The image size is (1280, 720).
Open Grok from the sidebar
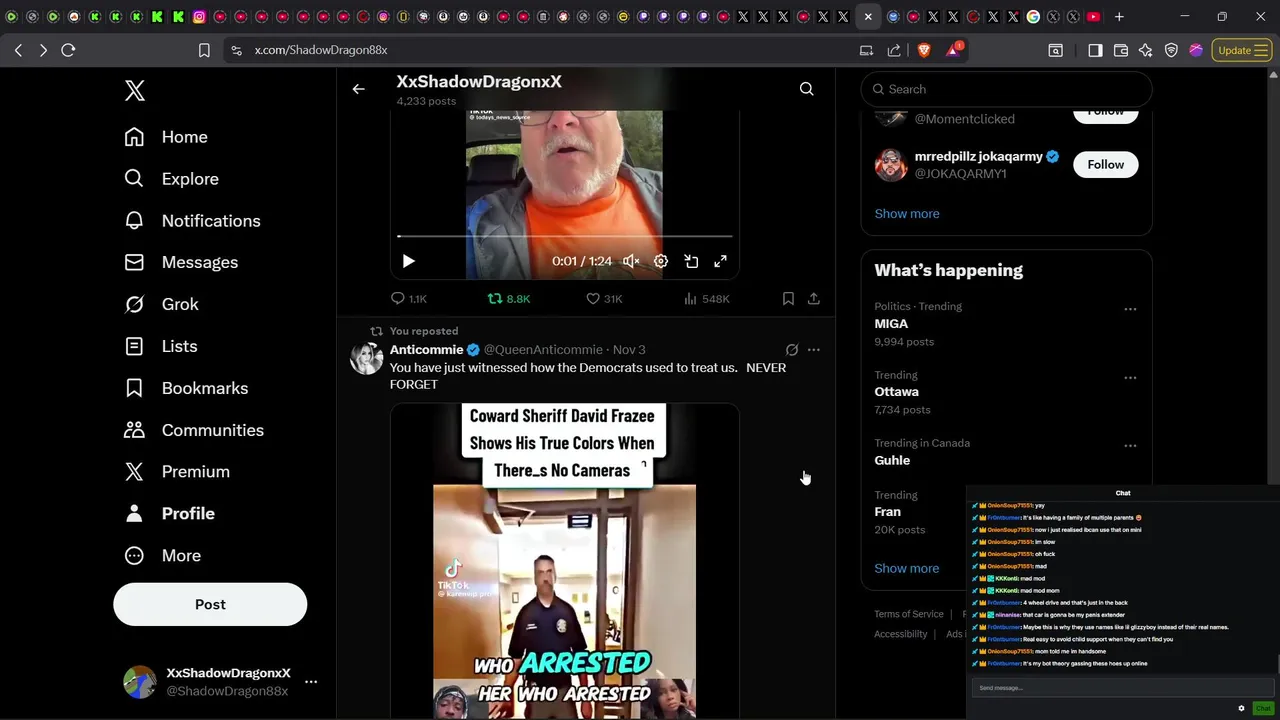tap(161, 304)
